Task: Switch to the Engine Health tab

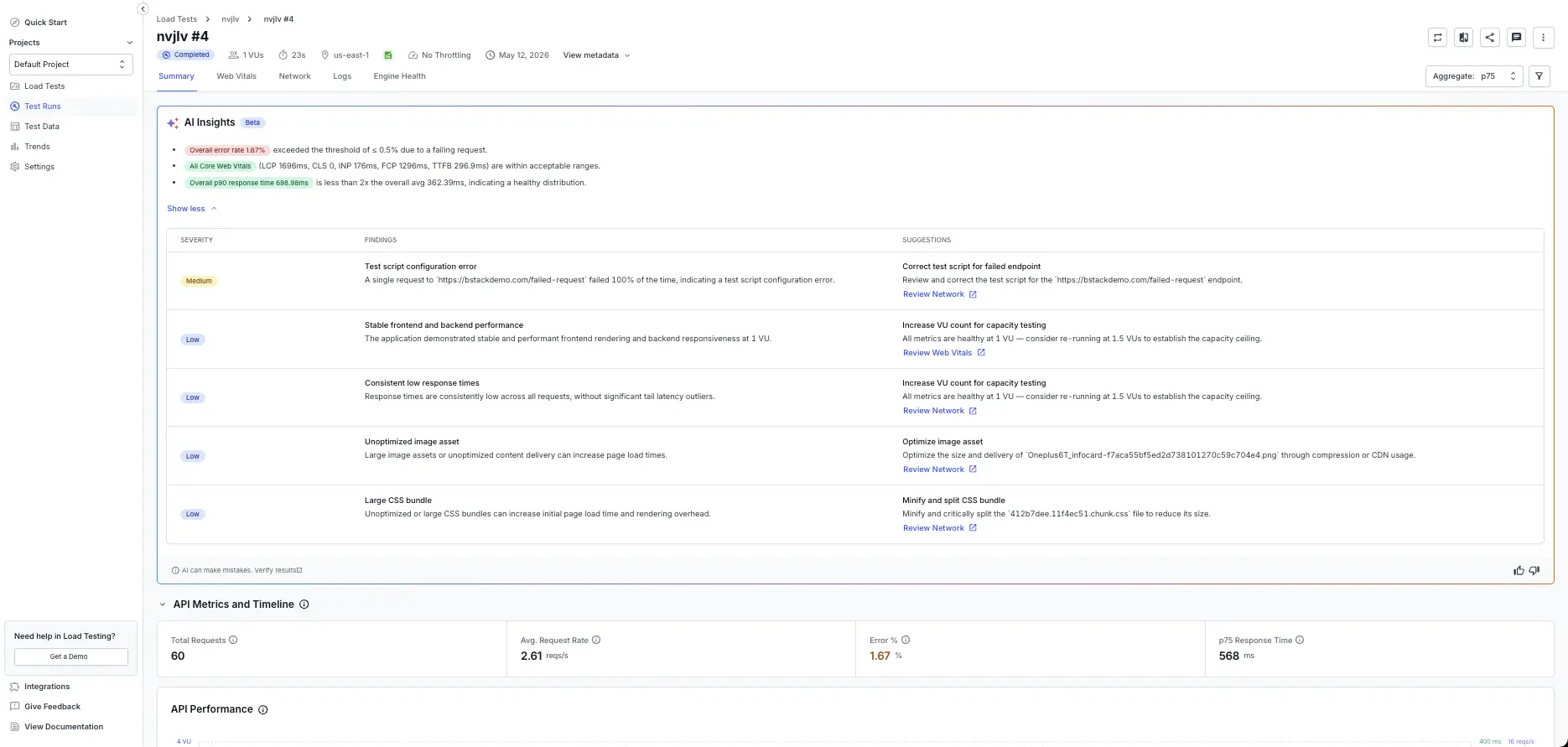Action: 399,76
